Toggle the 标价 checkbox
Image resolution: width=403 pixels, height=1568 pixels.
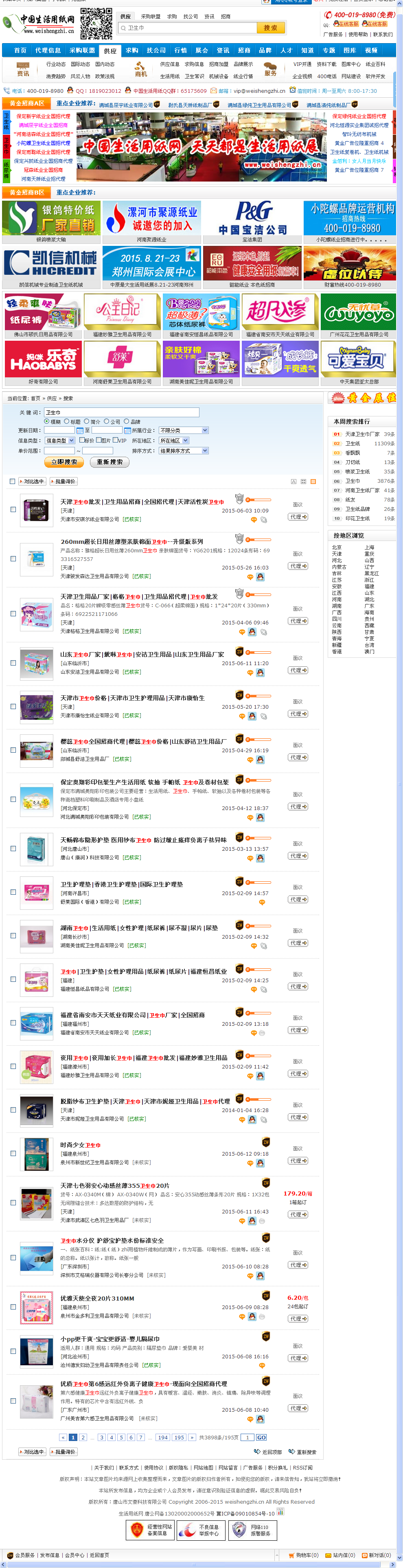coord(81,440)
